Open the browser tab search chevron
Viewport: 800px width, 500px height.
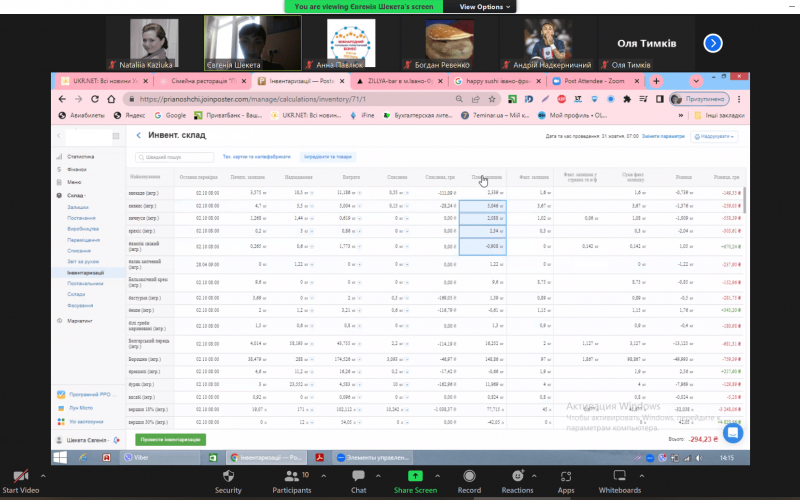pos(696,81)
